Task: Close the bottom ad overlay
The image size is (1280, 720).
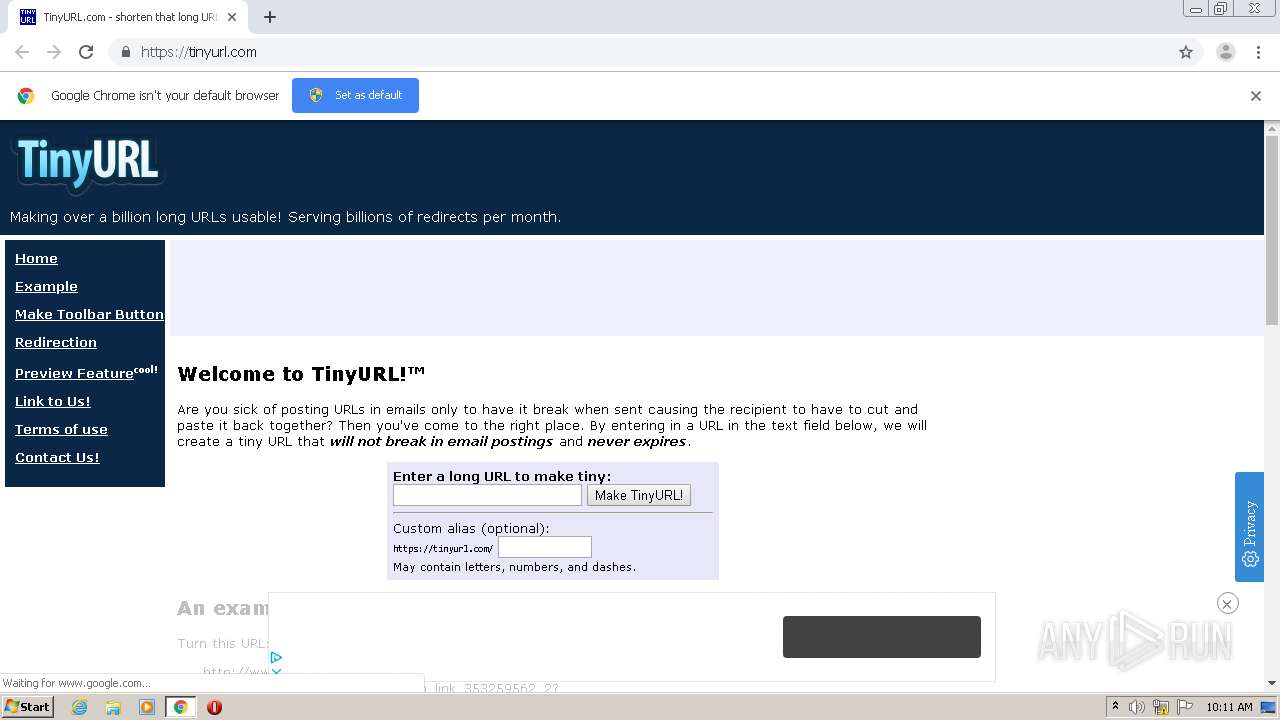Action: [1227, 603]
